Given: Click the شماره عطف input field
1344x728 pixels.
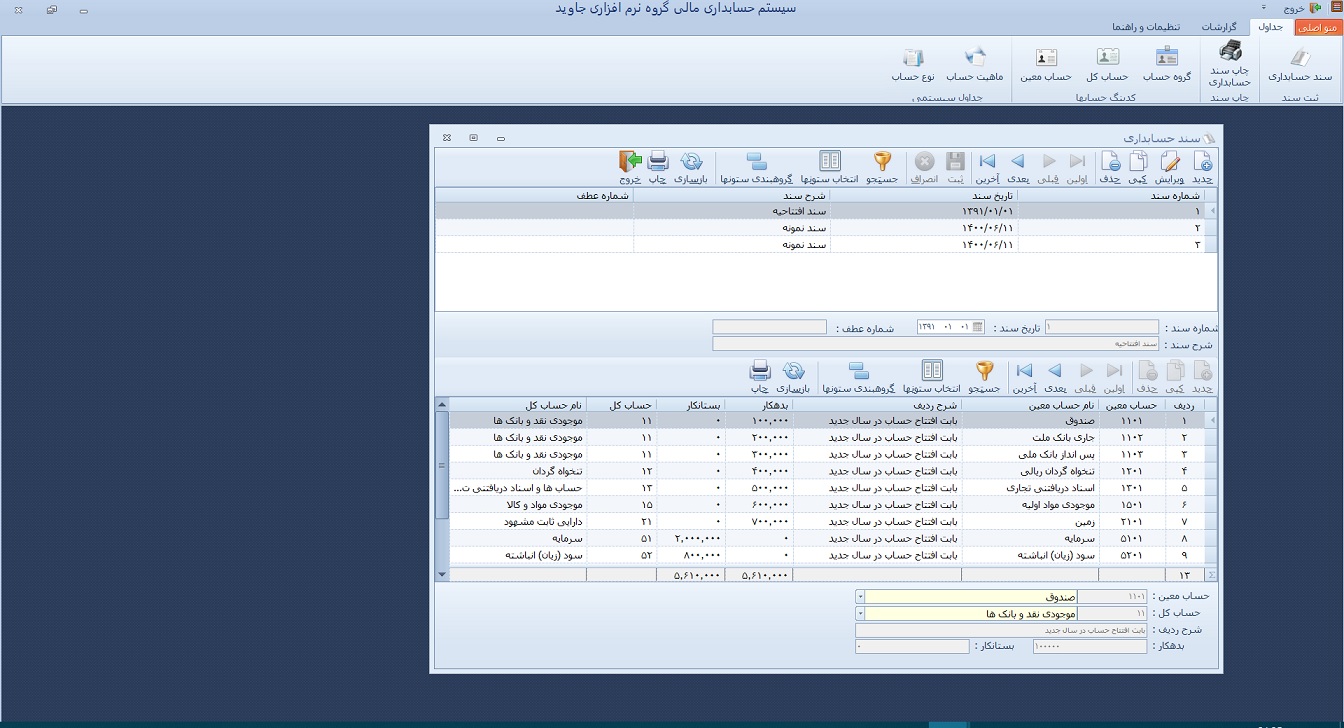Looking at the screenshot, I should tap(769, 327).
